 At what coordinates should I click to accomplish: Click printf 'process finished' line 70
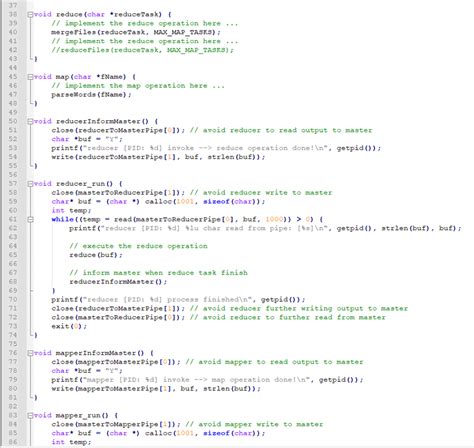tap(178, 300)
